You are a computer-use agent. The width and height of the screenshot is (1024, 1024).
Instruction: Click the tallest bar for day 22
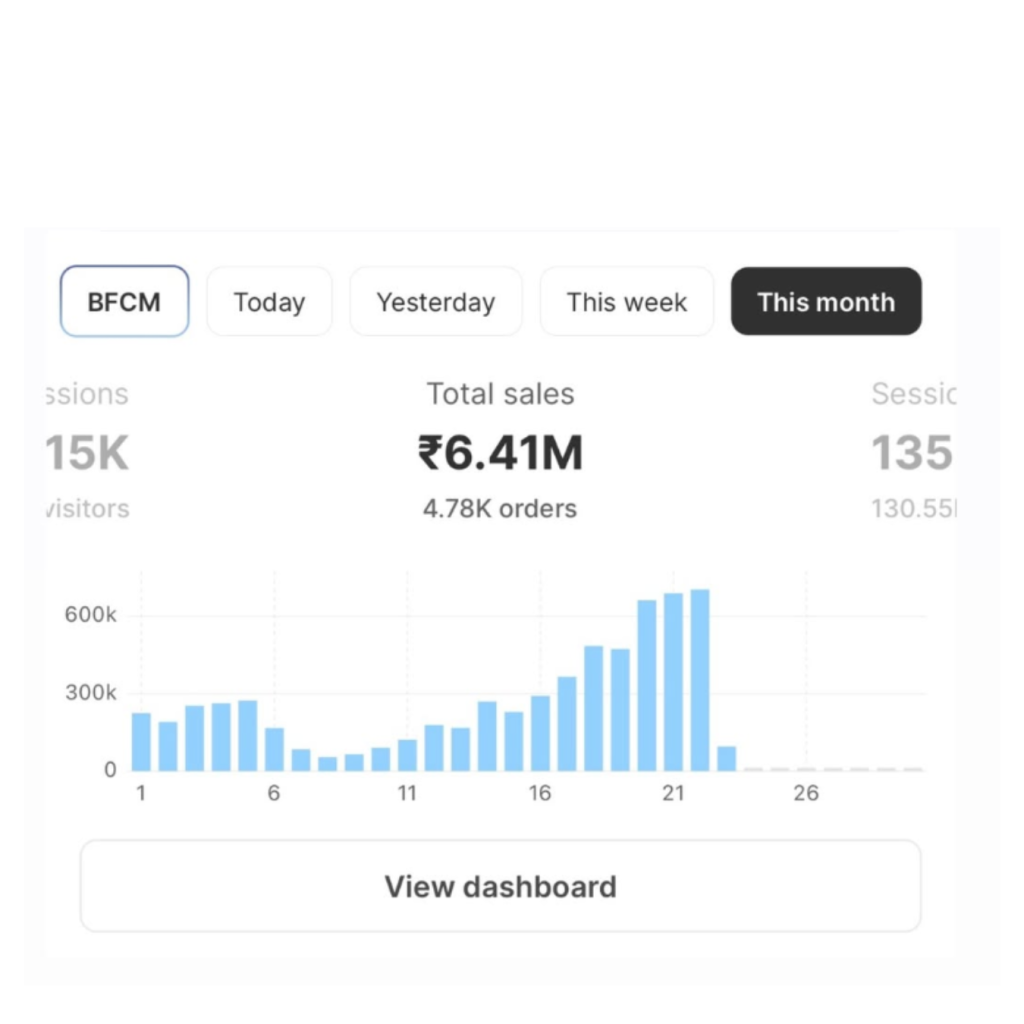[x=700, y=680]
